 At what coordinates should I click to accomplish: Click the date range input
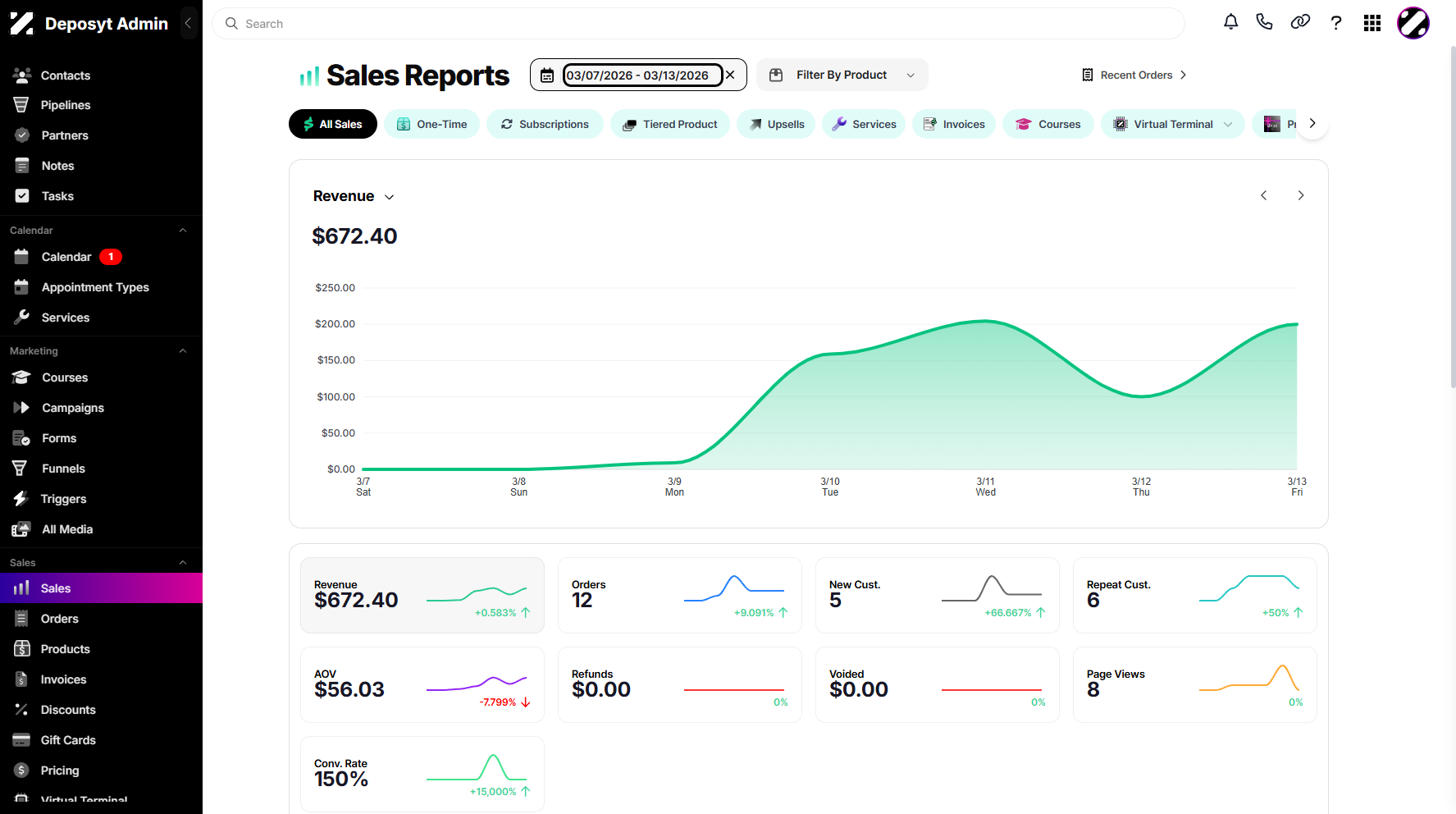pos(643,75)
